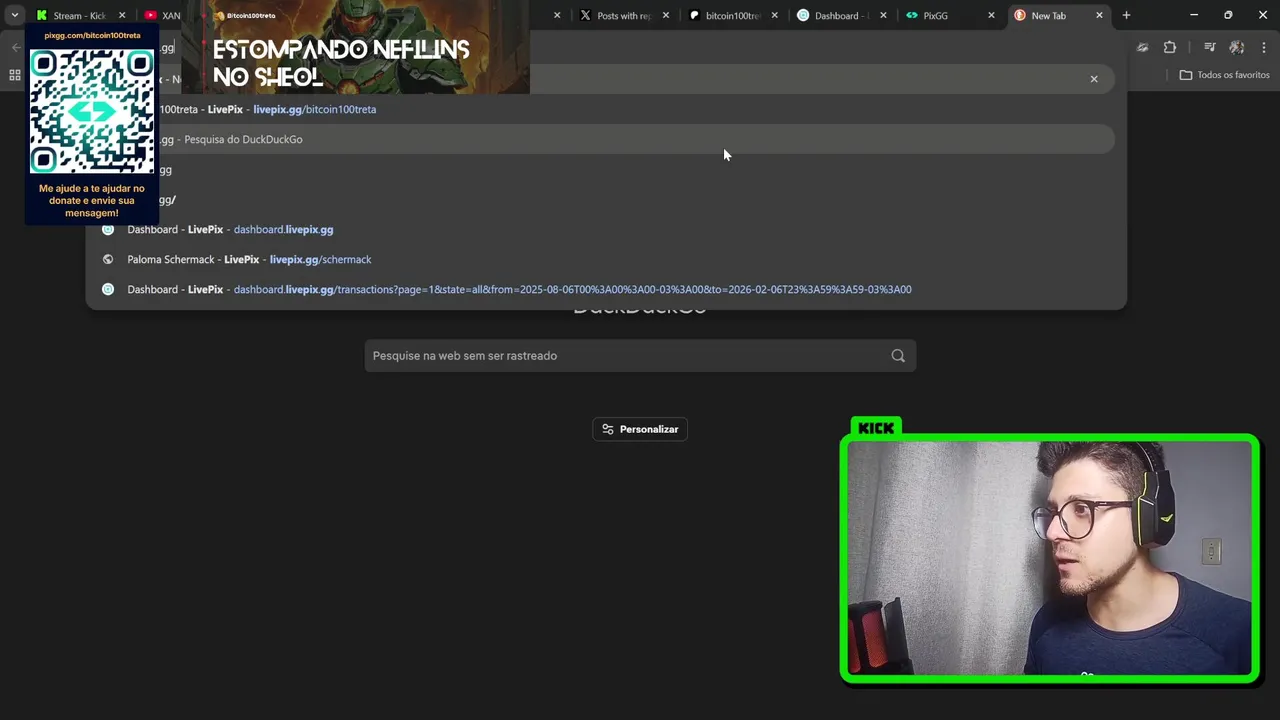Viewport: 1280px width, 720px height.
Task: Open a new tab with plus button
Action: pos(1126,15)
